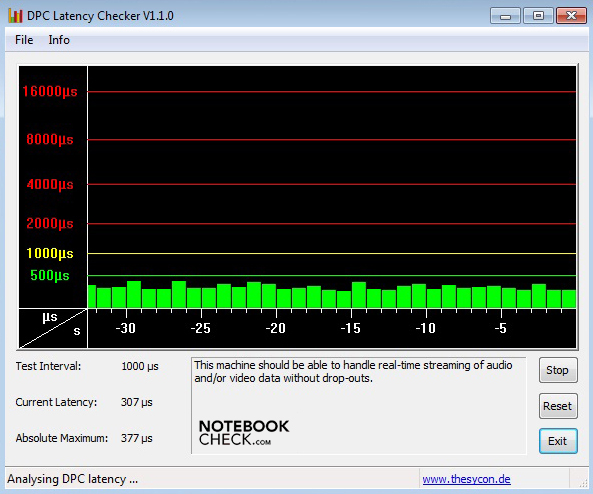Click the Exit button
The image size is (593, 494).
558,441
